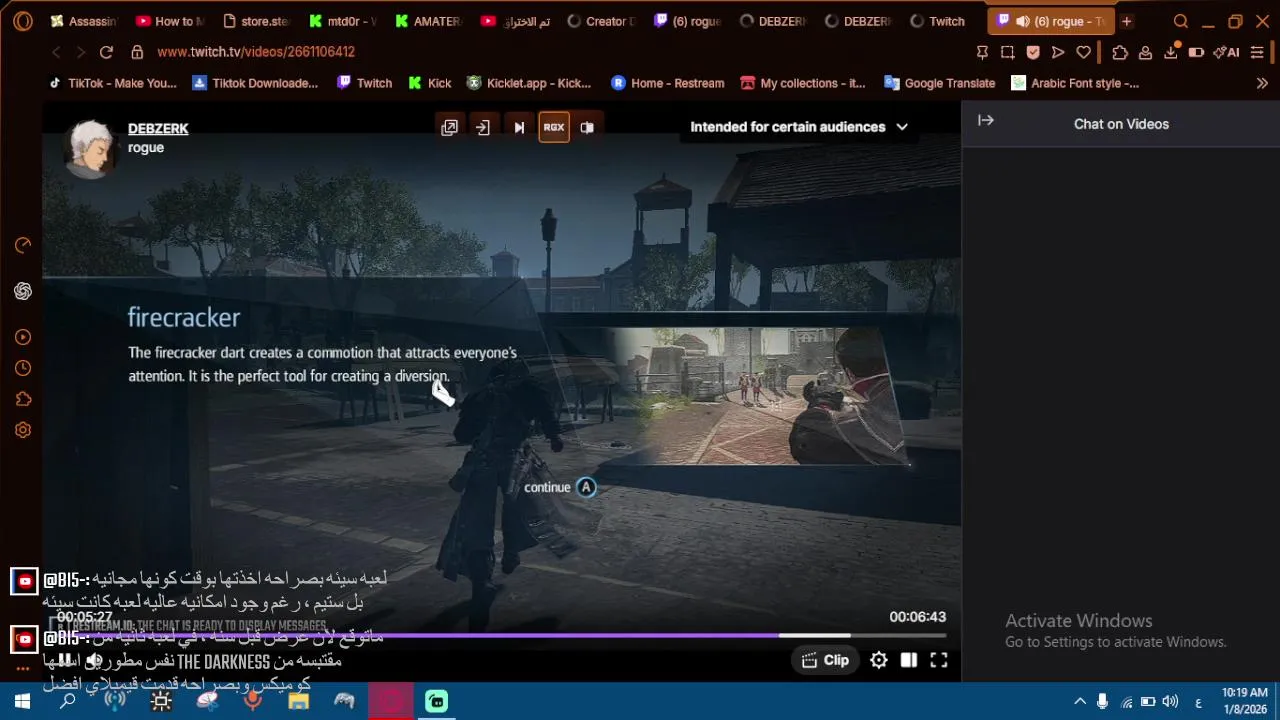
Task: Open the sidebar player icon
Action: coord(23,337)
